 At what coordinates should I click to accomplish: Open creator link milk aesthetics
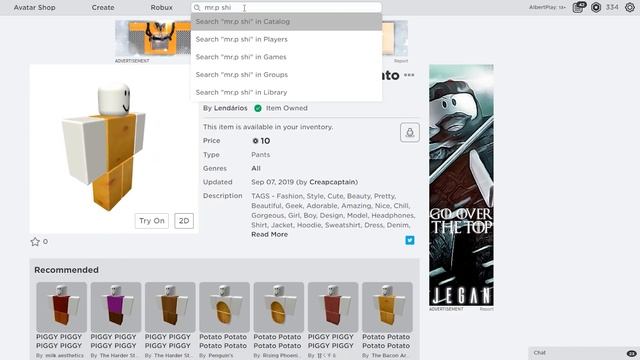[x=64, y=356]
